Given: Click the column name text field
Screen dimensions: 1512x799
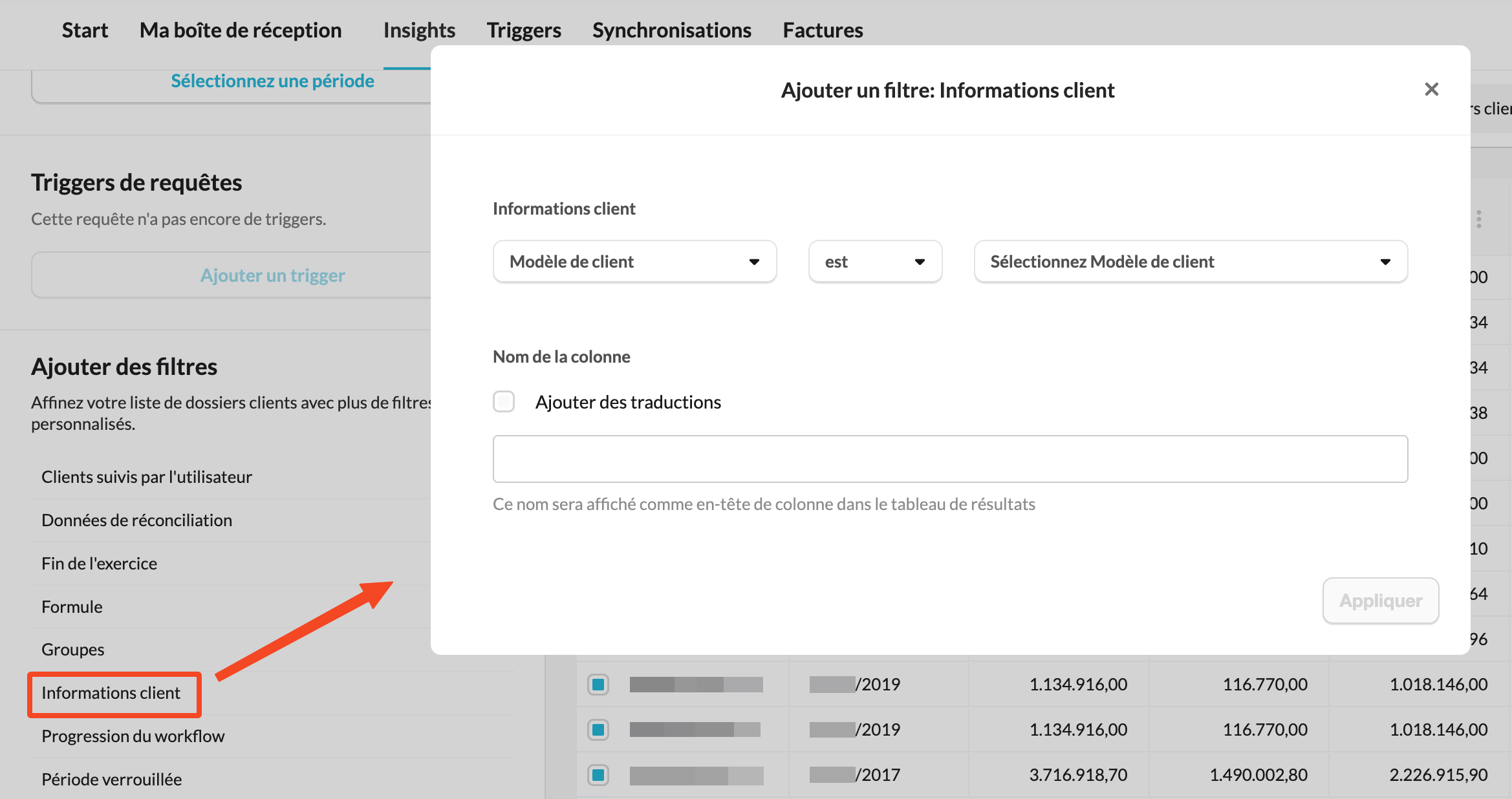Looking at the screenshot, I should click(950, 459).
